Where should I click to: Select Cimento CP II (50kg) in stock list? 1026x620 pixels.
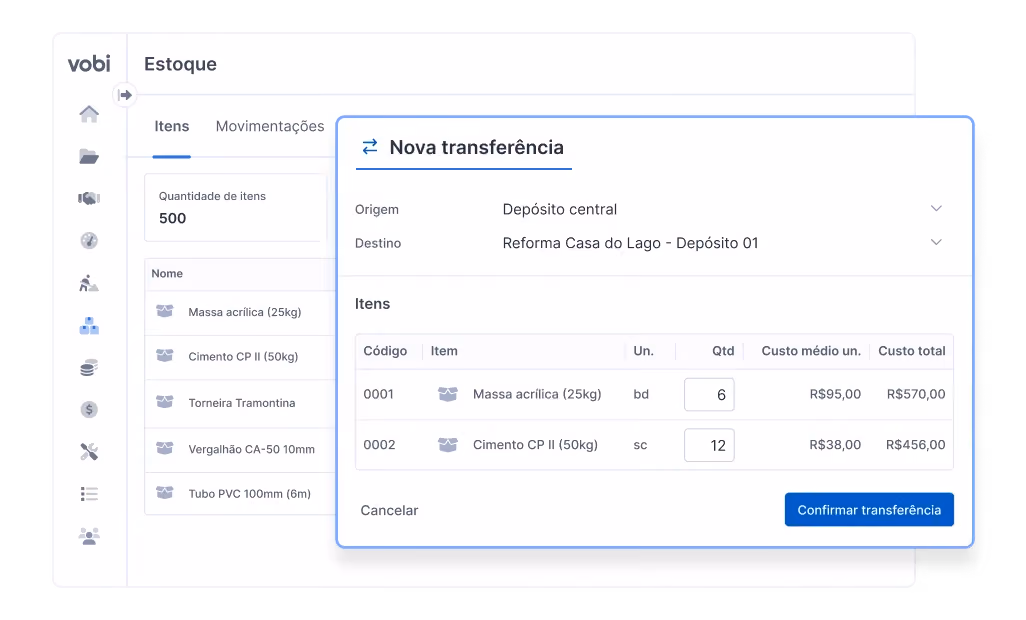click(243, 356)
